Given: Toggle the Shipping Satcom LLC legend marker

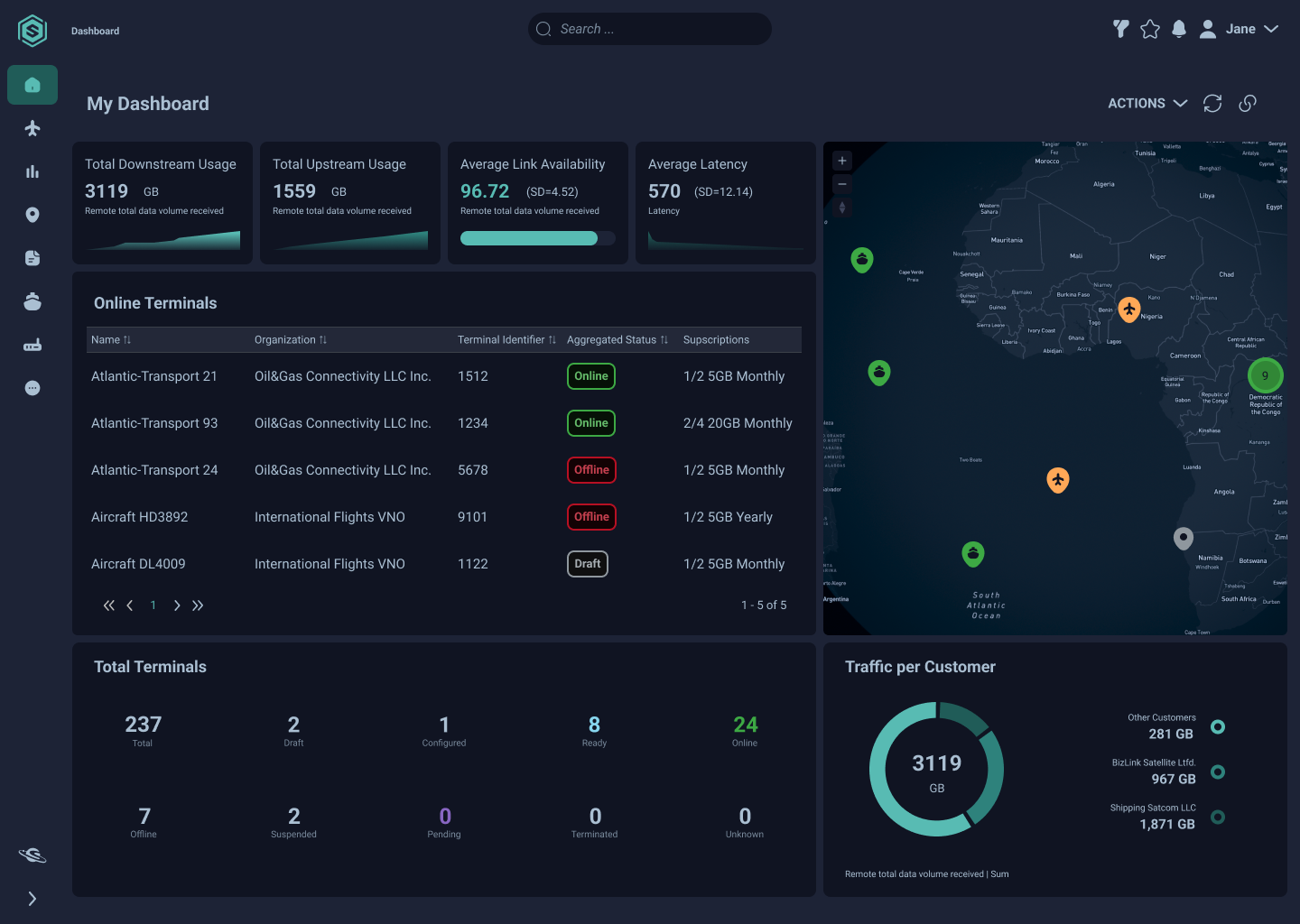Looking at the screenshot, I should tap(1218, 817).
